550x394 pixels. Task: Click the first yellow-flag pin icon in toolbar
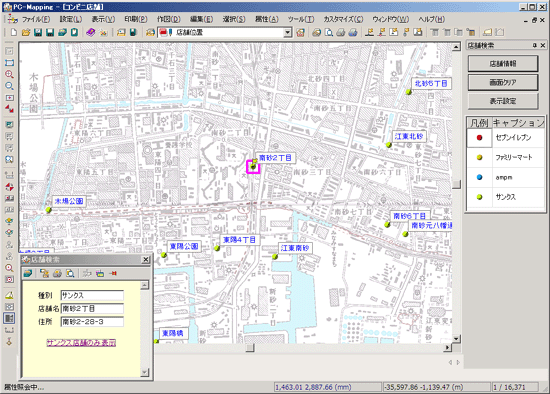tap(369, 33)
